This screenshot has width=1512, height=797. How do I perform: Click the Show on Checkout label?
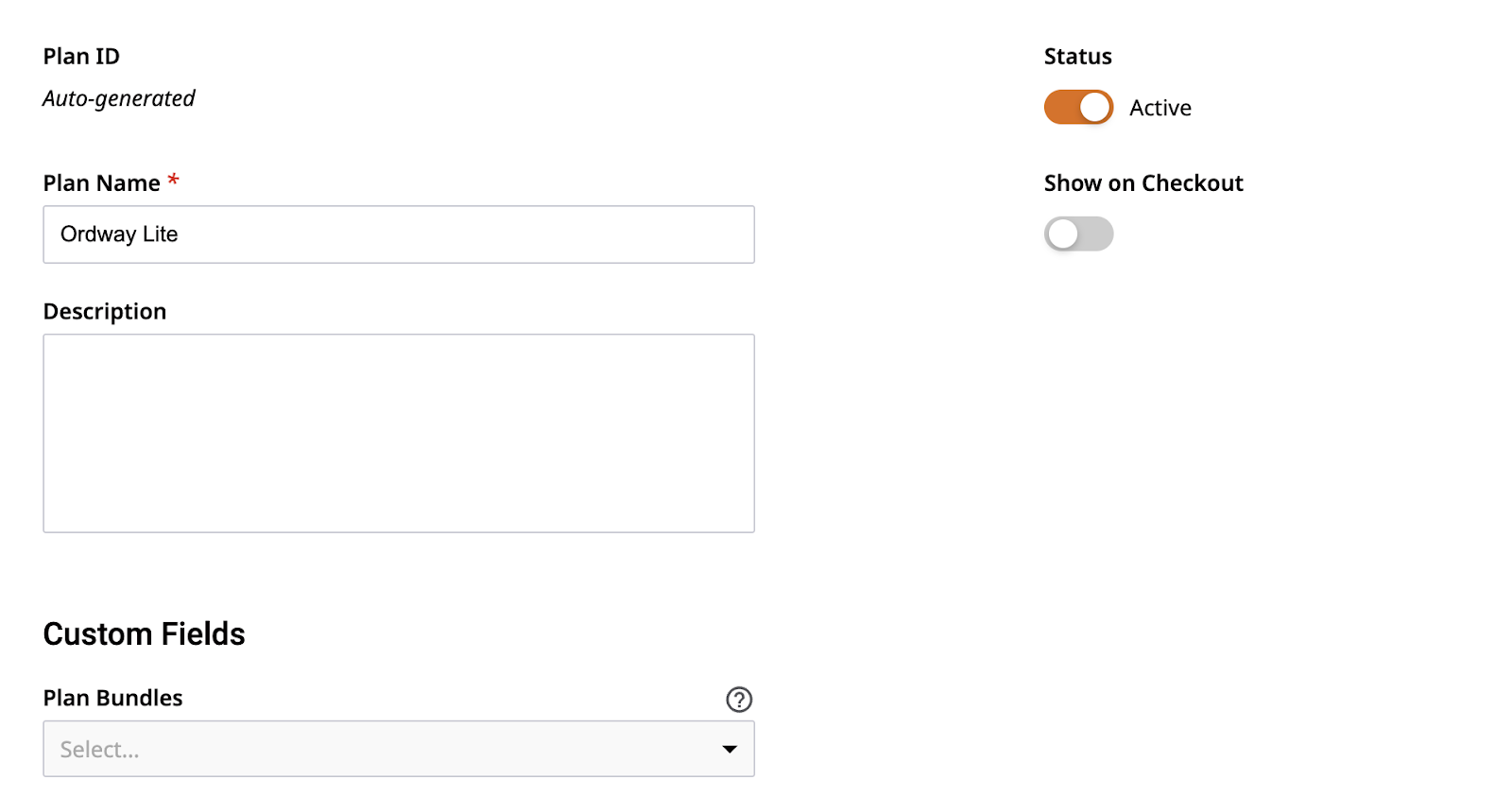1143,183
